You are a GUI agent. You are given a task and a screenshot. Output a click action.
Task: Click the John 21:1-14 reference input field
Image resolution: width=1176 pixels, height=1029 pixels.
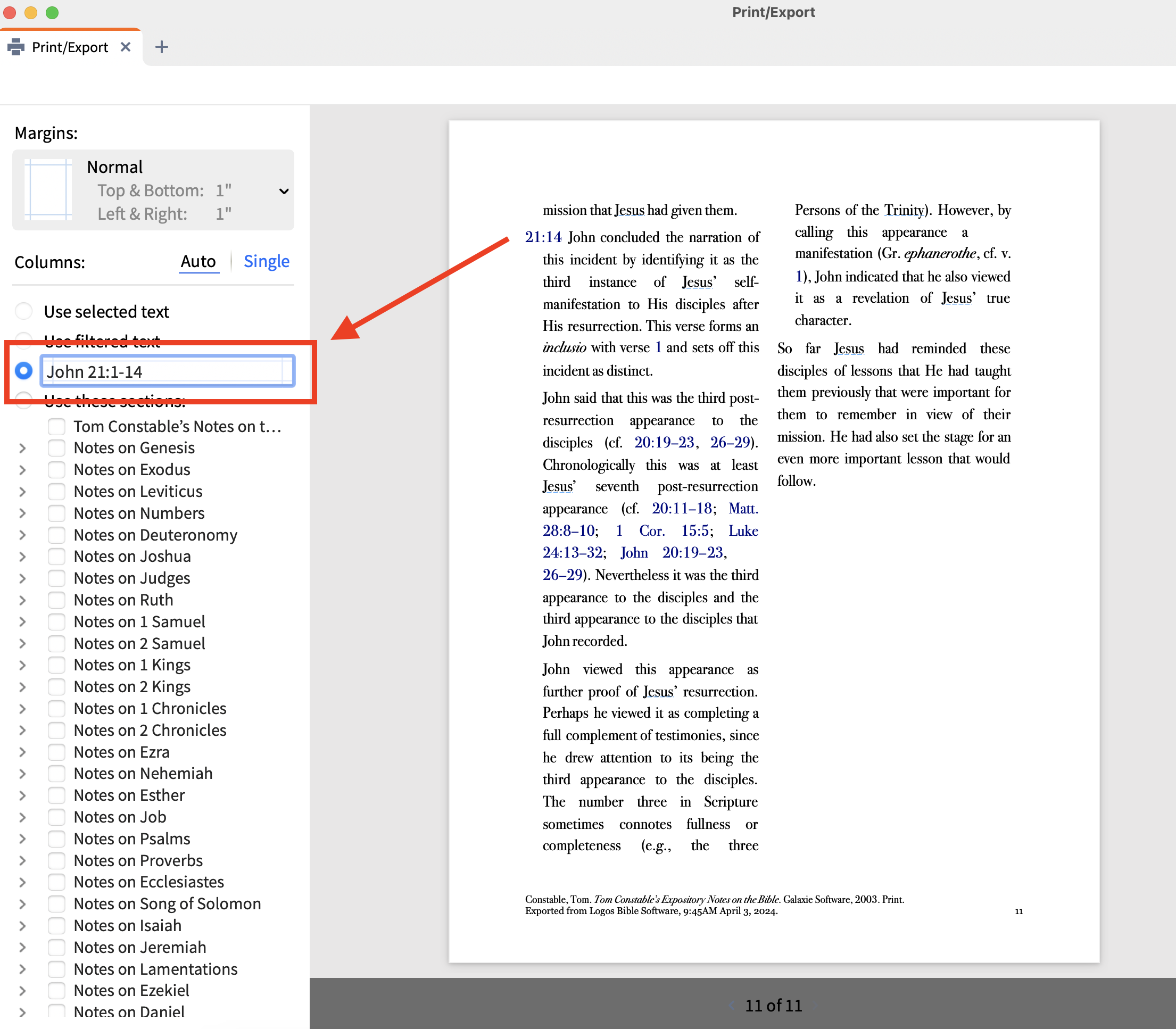click(x=167, y=371)
